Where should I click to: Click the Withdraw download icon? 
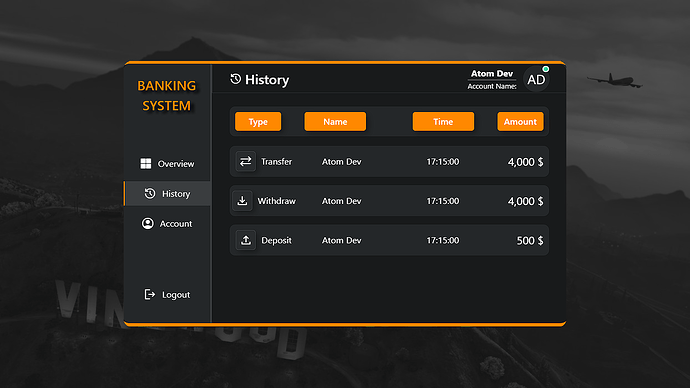point(242,201)
